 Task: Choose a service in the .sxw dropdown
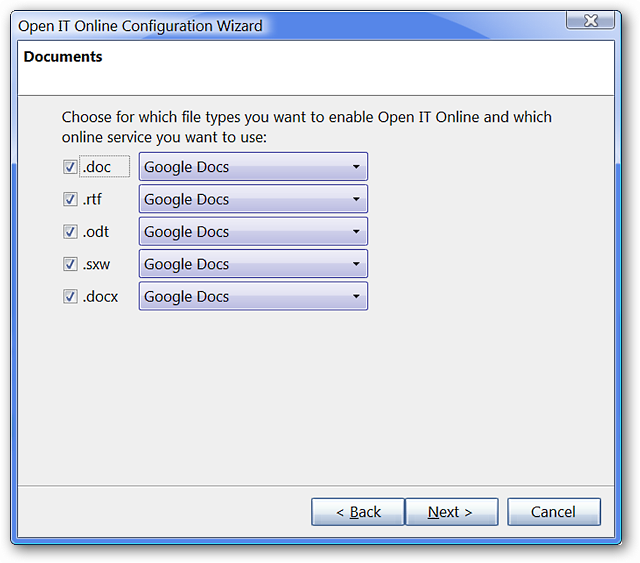click(x=253, y=264)
